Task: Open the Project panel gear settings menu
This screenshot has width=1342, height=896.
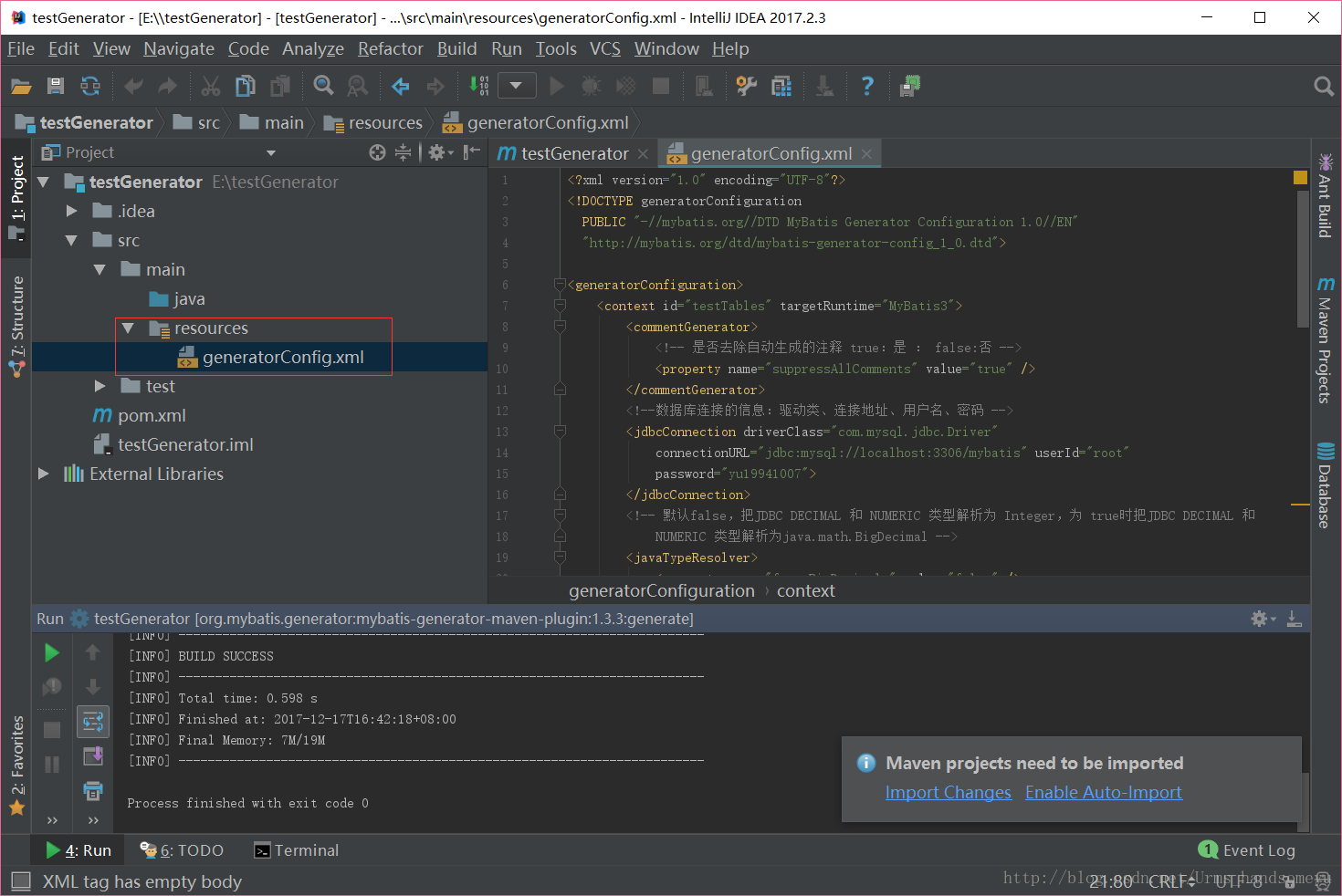Action: click(x=440, y=152)
